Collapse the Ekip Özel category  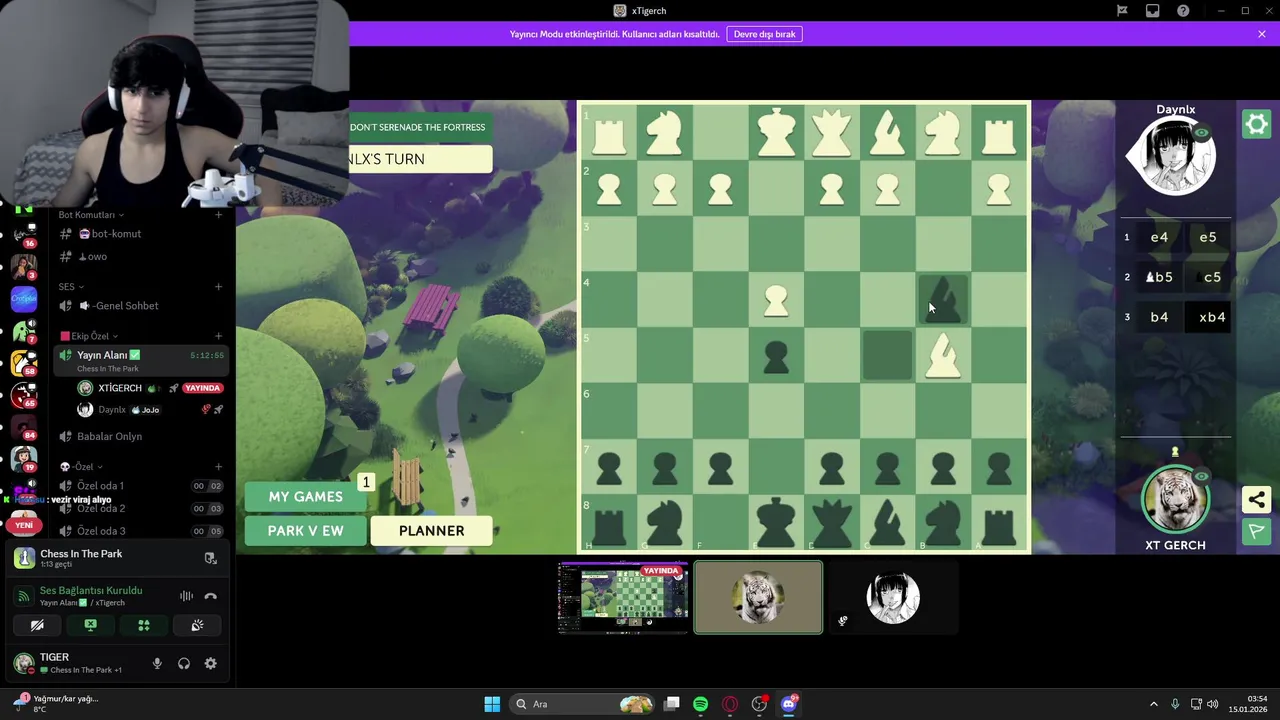(89, 336)
